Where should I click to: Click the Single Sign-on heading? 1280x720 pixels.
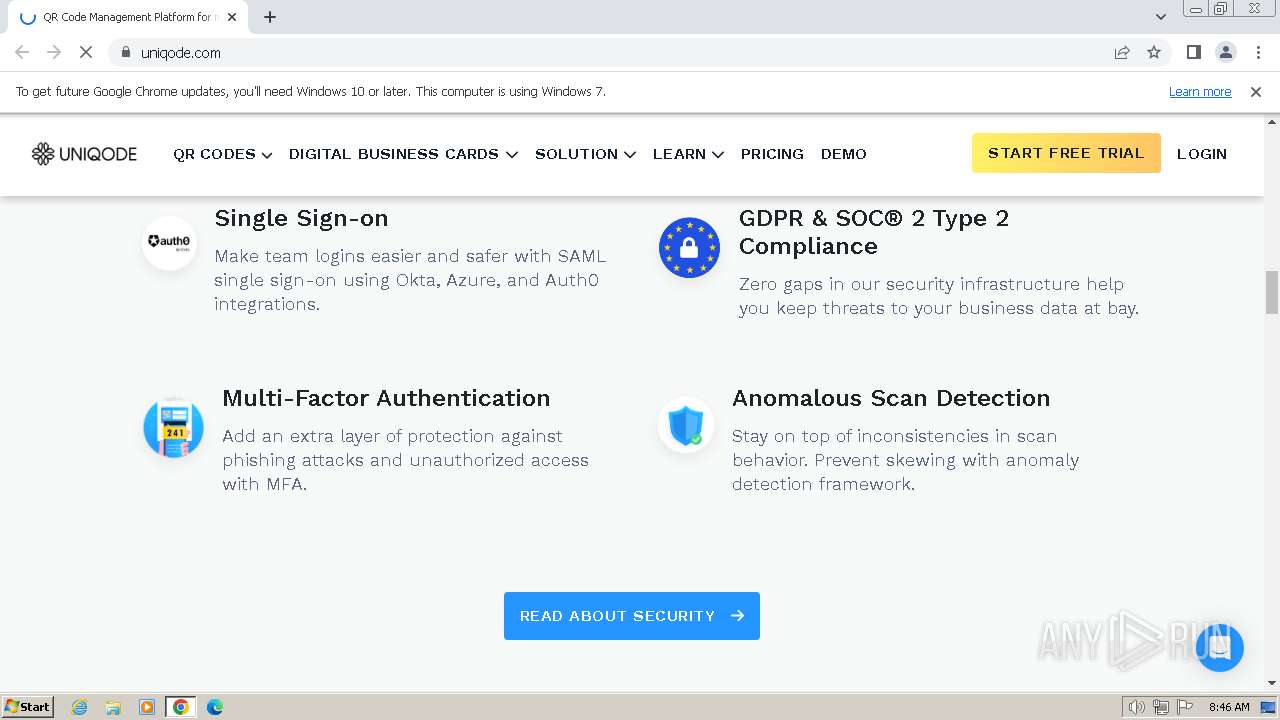click(x=301, y=218)
